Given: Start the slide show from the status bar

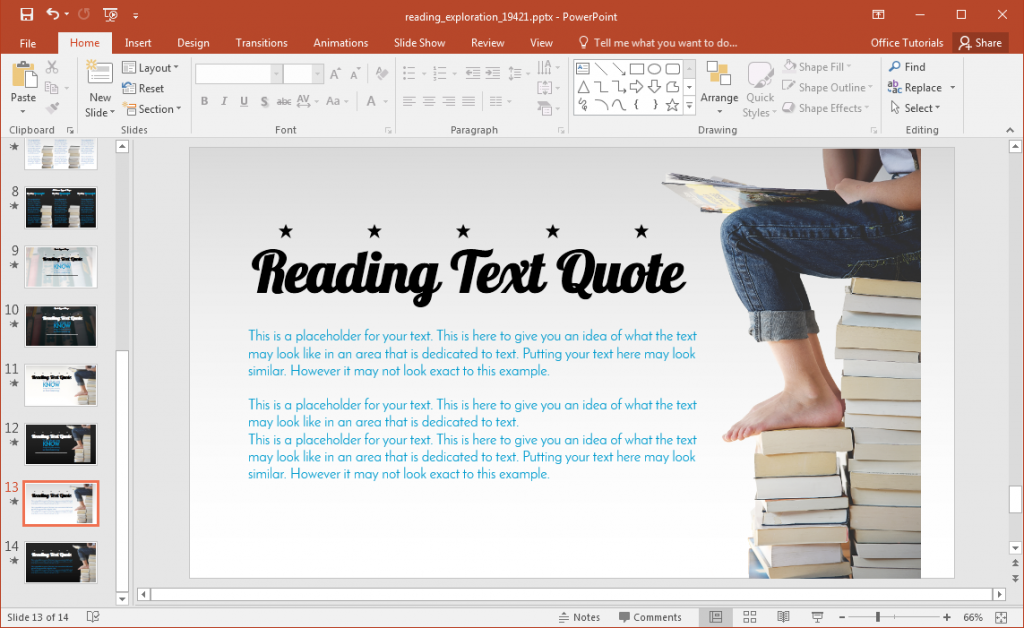Looking at the screenshot, I should [817, 616].
